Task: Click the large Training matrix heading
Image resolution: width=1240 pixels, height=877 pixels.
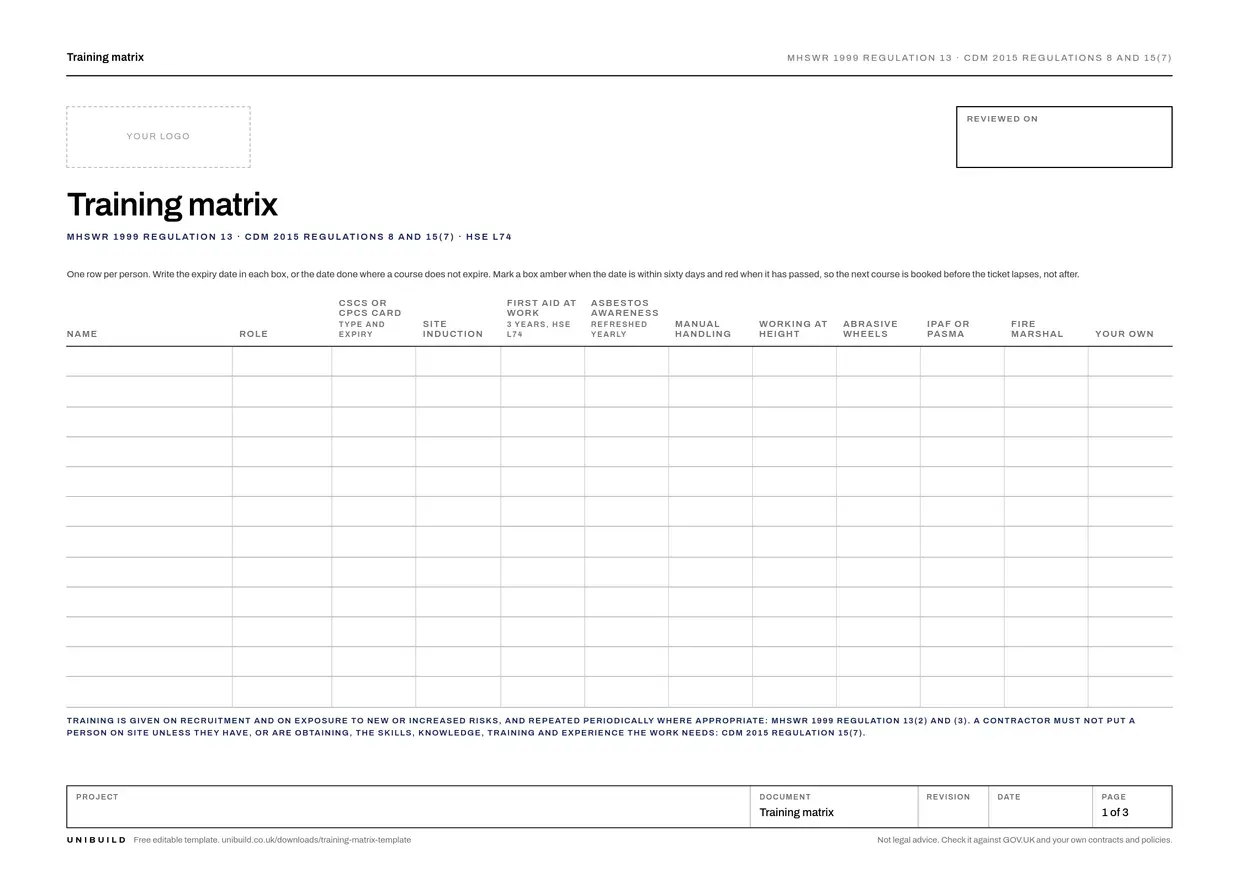Action: click(x=172, y=204)
